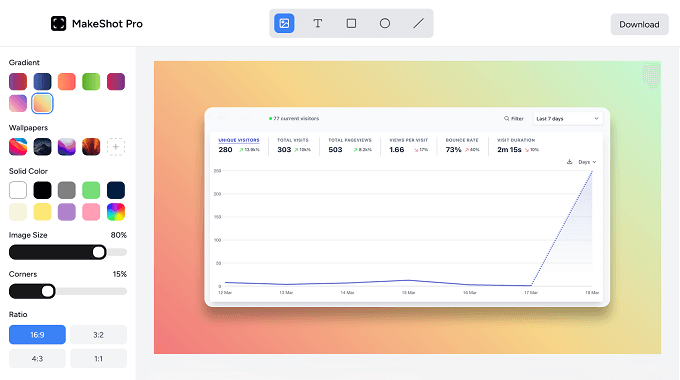This screenshot has width=680, height=380.
Task: Select the image tool in the toolbar
Action: click(284, 23)
